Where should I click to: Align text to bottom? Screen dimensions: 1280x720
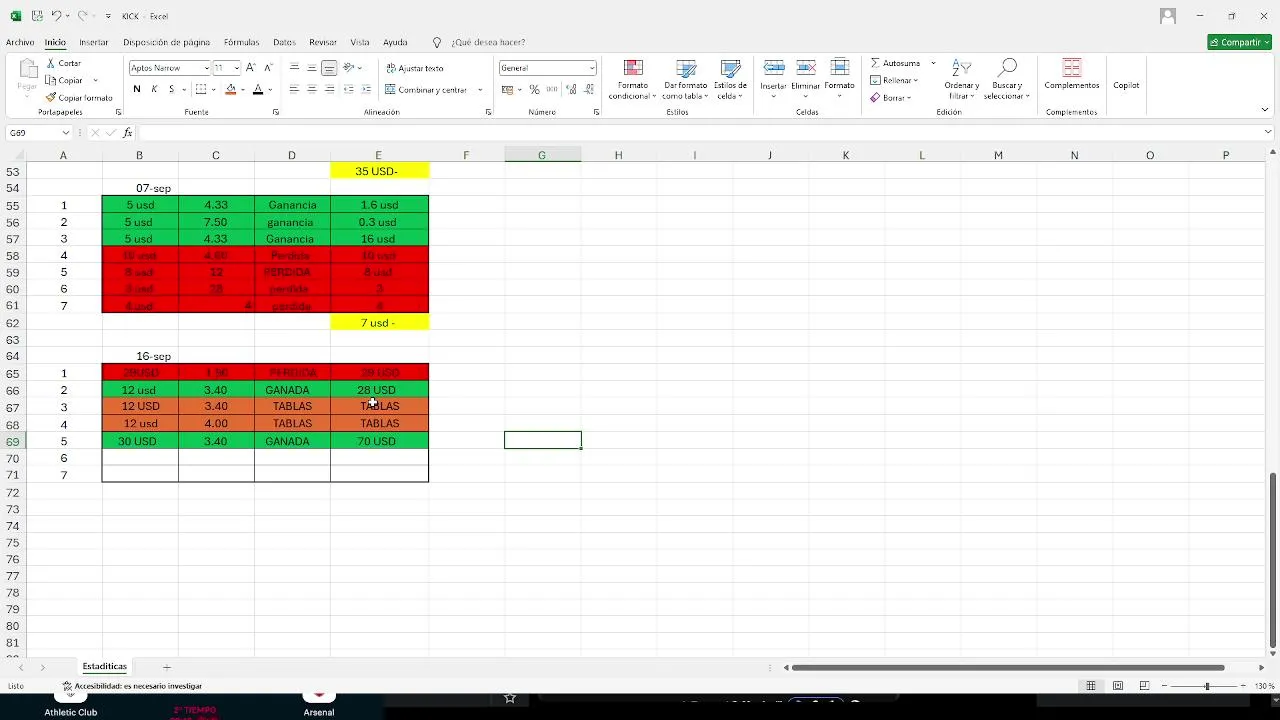pos(329,68)
